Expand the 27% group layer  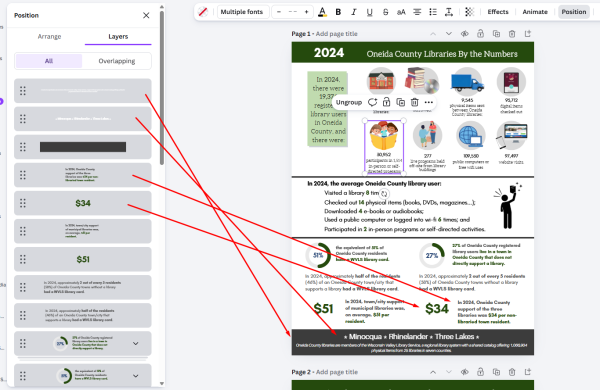coord(135,343)
